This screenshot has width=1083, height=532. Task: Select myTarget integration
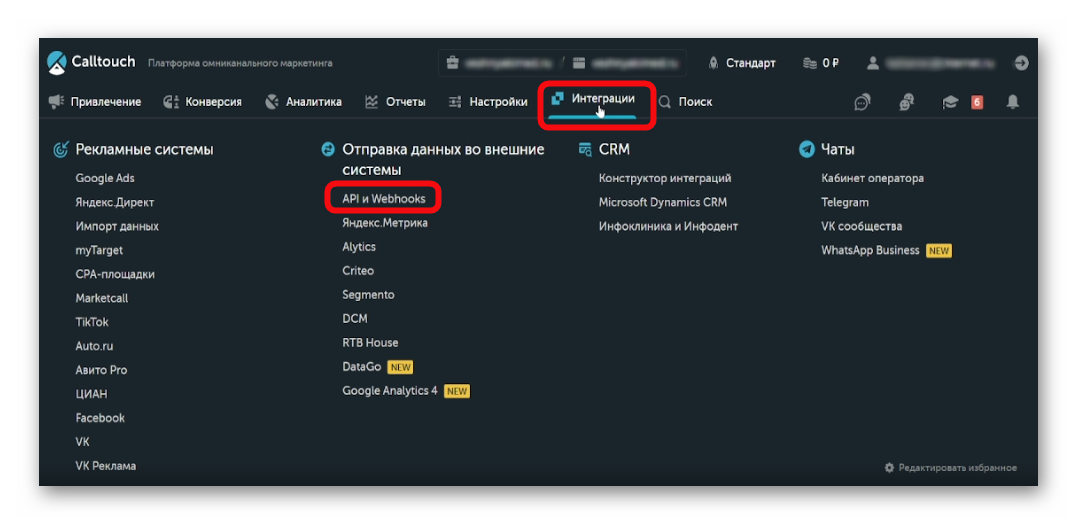[99, 250]
